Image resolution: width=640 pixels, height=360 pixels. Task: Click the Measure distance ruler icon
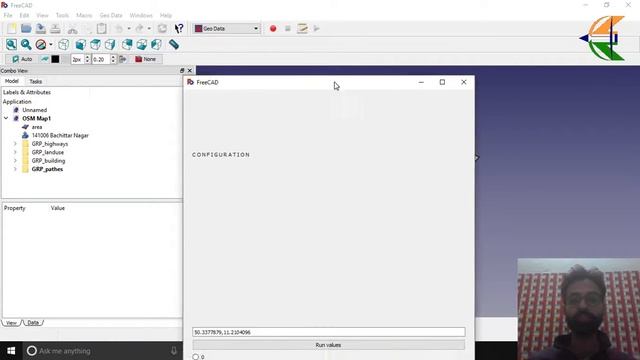(x=173, y=44)
